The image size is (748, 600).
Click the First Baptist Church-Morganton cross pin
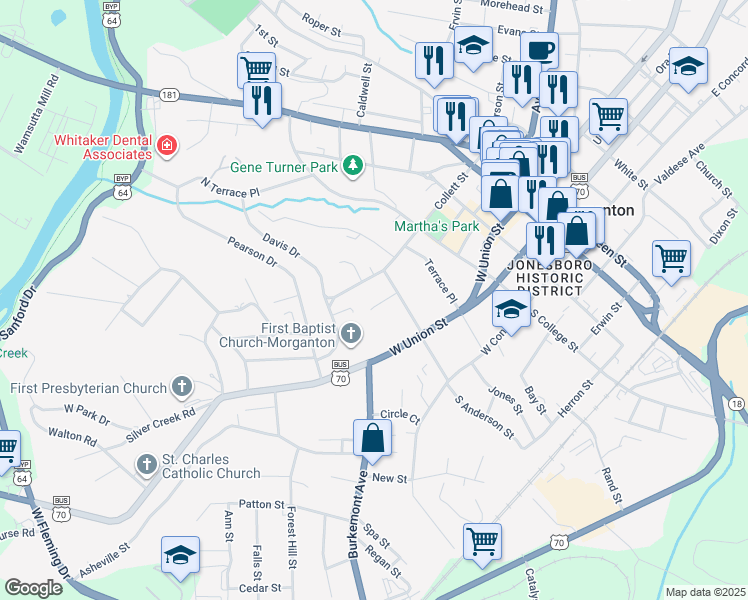pyautogui.click(x=351, y=333)
